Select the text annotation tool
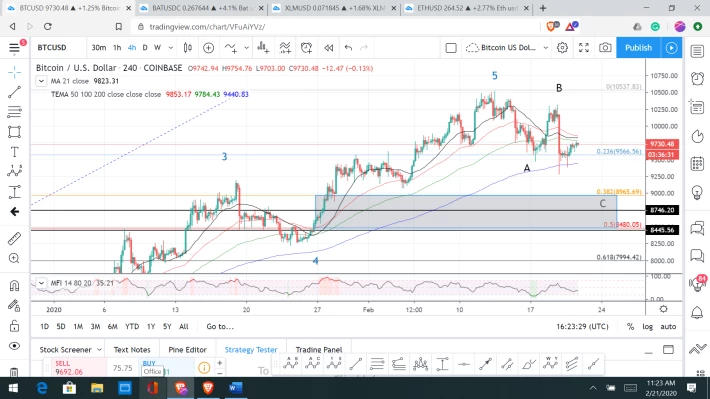The width and height of the screenshot is (710, 399). (14, 152)
